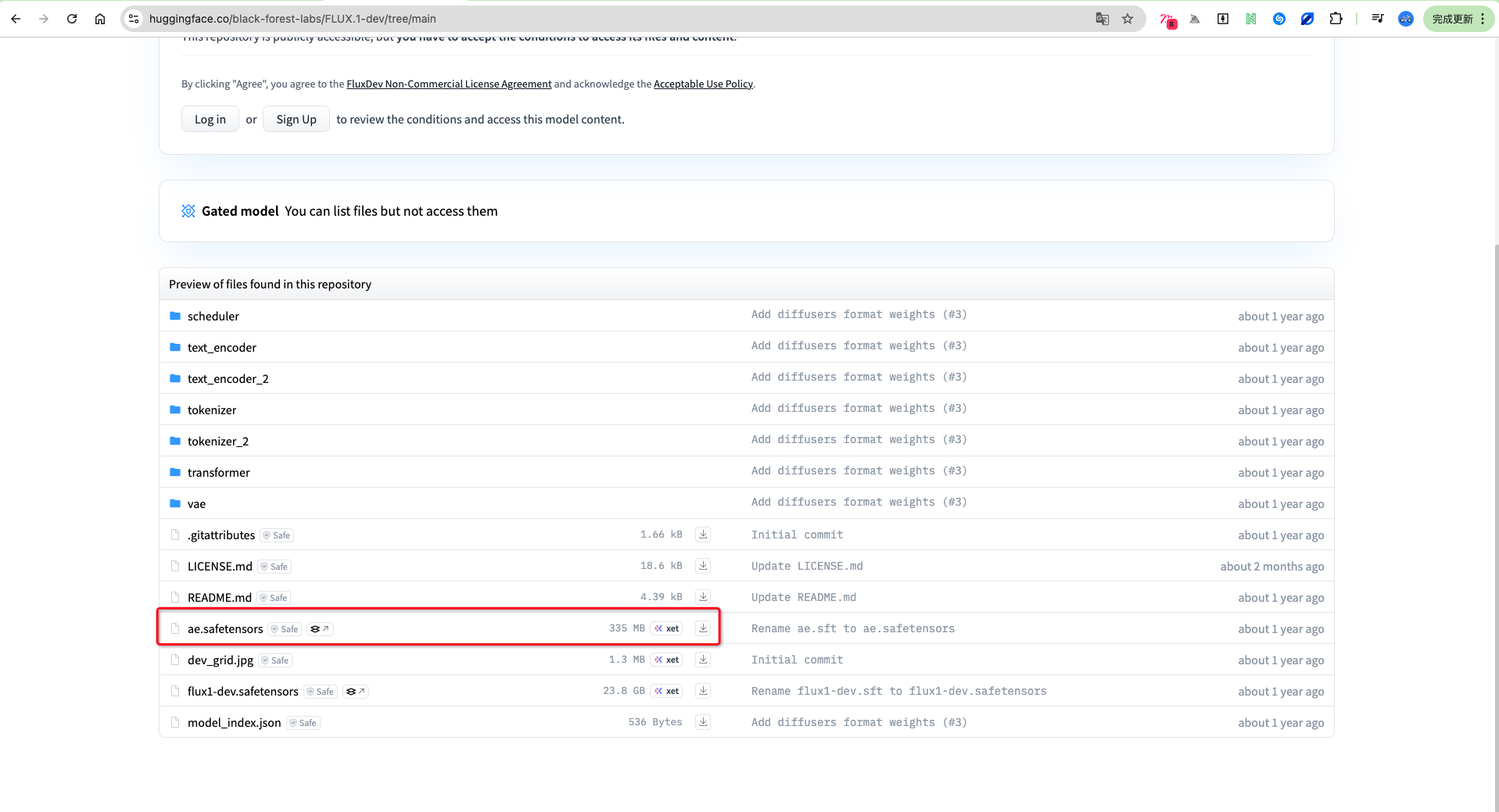
Task: Open the LICENSE.md file
Action: coord(220,566)
